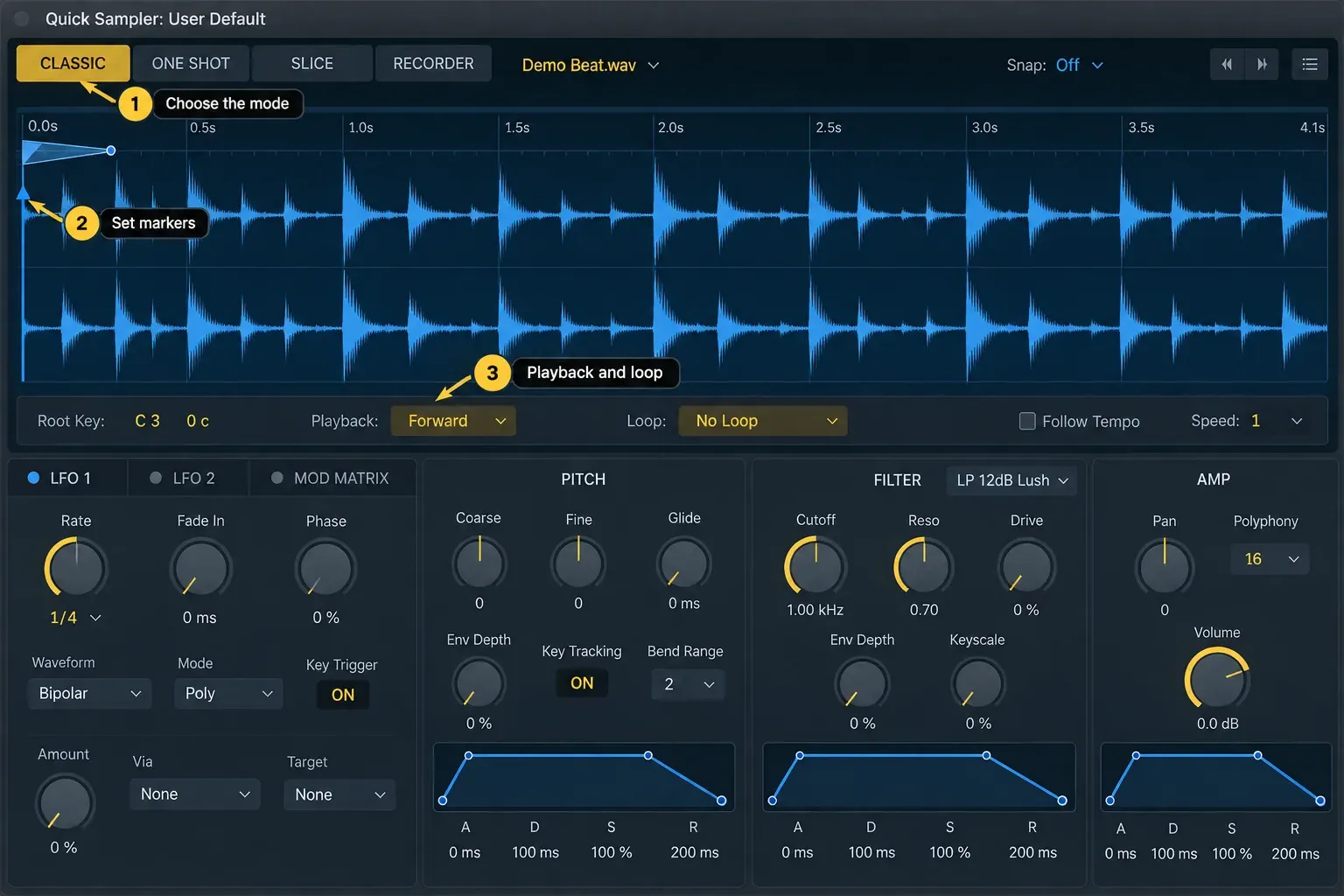Click the Amp Pan knob
The height and width of the screenshot is (896, 1344).
click(x=1165, y=566)
